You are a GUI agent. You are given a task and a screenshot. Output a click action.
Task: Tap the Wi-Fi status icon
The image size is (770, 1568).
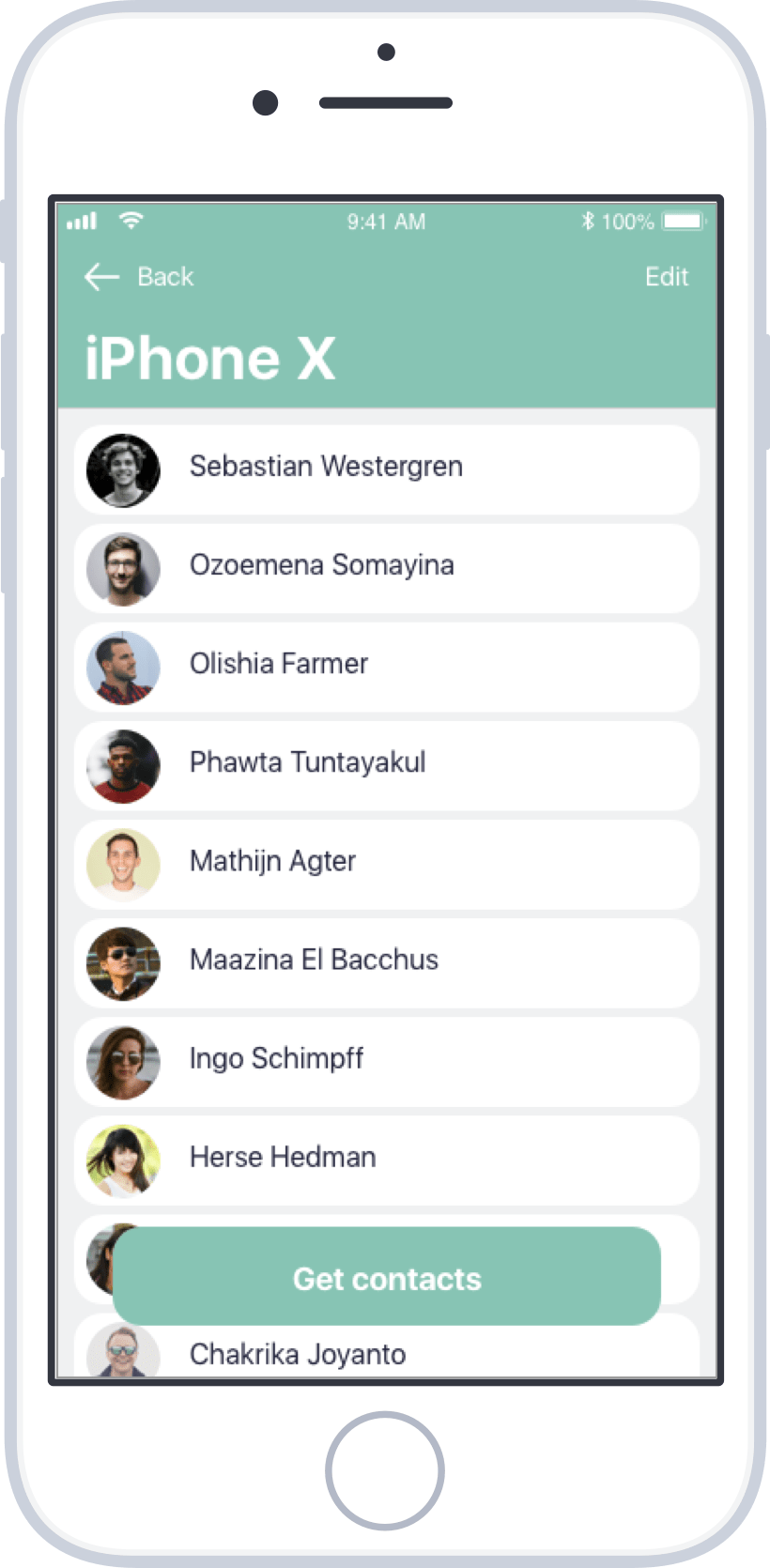click(131, 221)
